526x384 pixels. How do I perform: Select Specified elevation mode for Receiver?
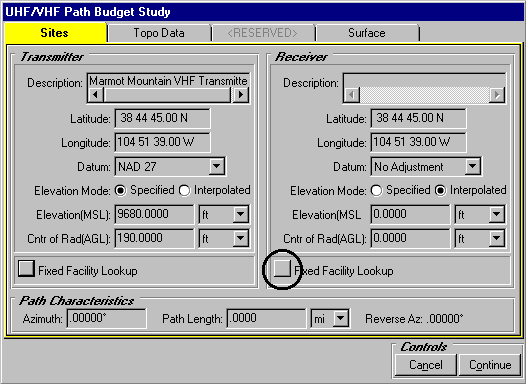point(376,191)
